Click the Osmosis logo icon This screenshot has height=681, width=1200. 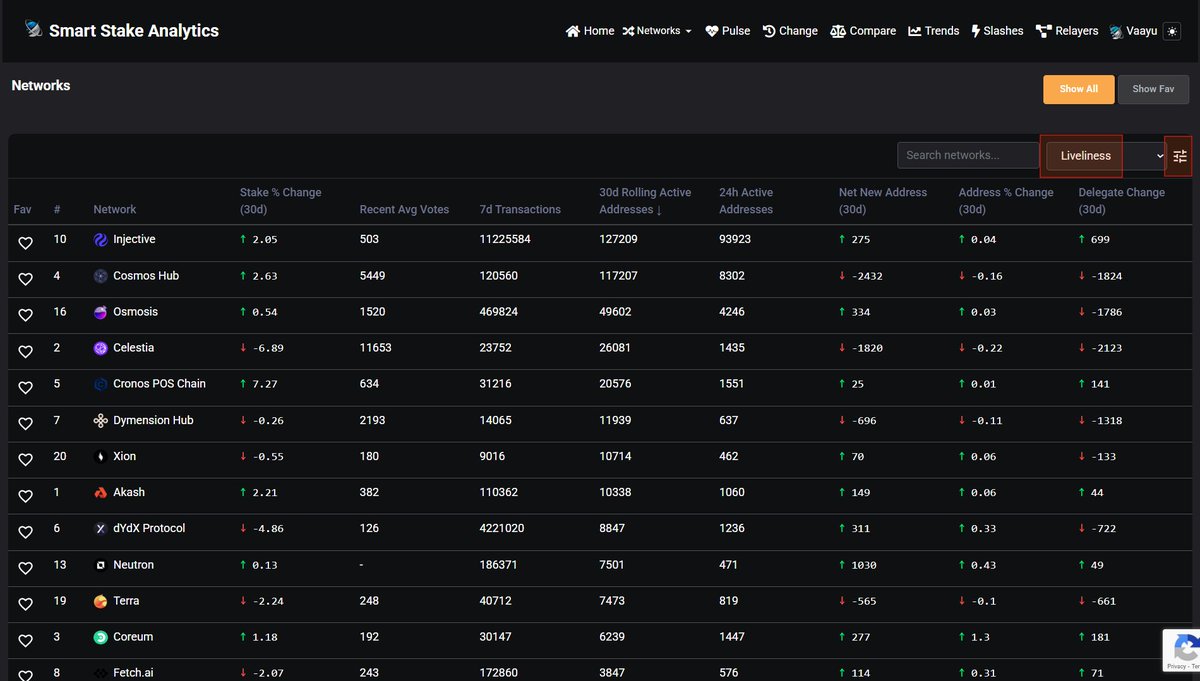point(100,312)
